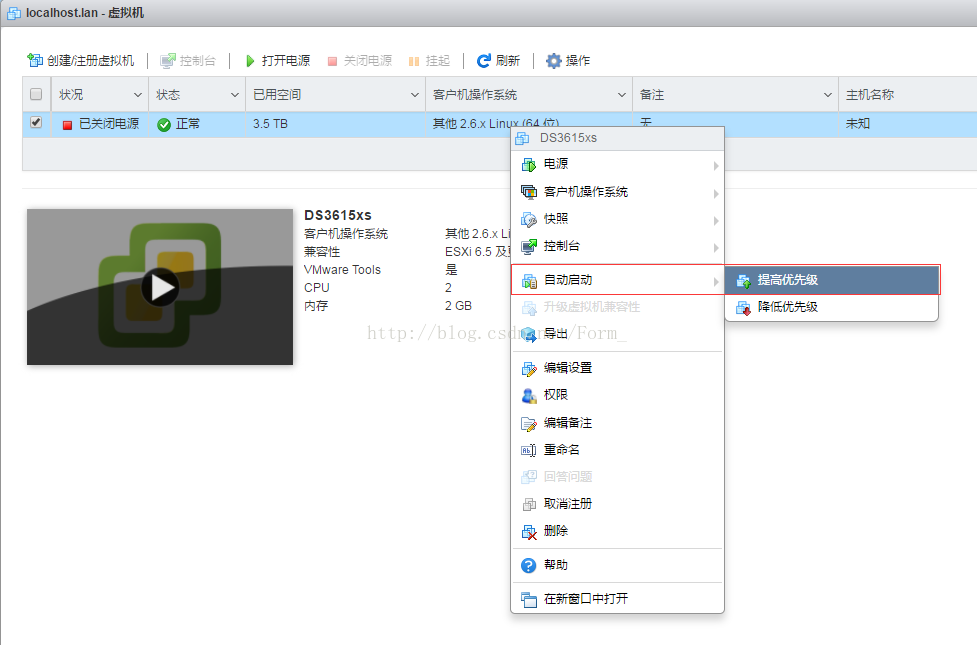Click the 权限 user icon
This screenshot has height=645, width=977.
tap(529, 395)
